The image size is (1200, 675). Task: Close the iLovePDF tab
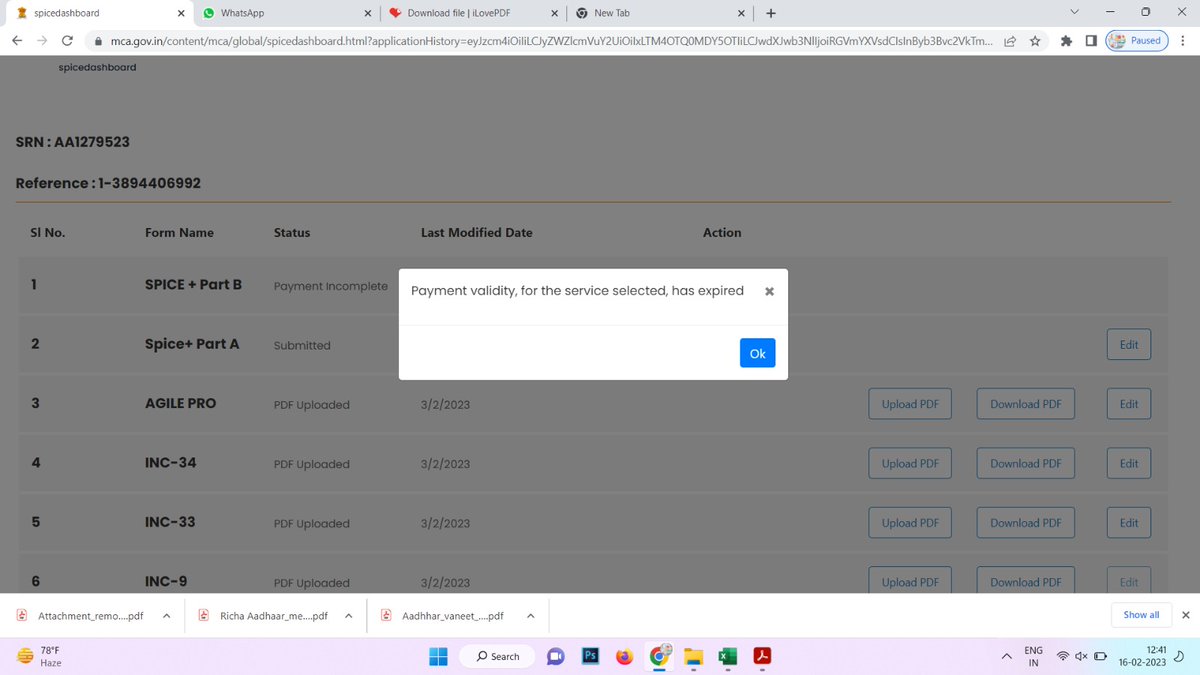tap(554, 13)
